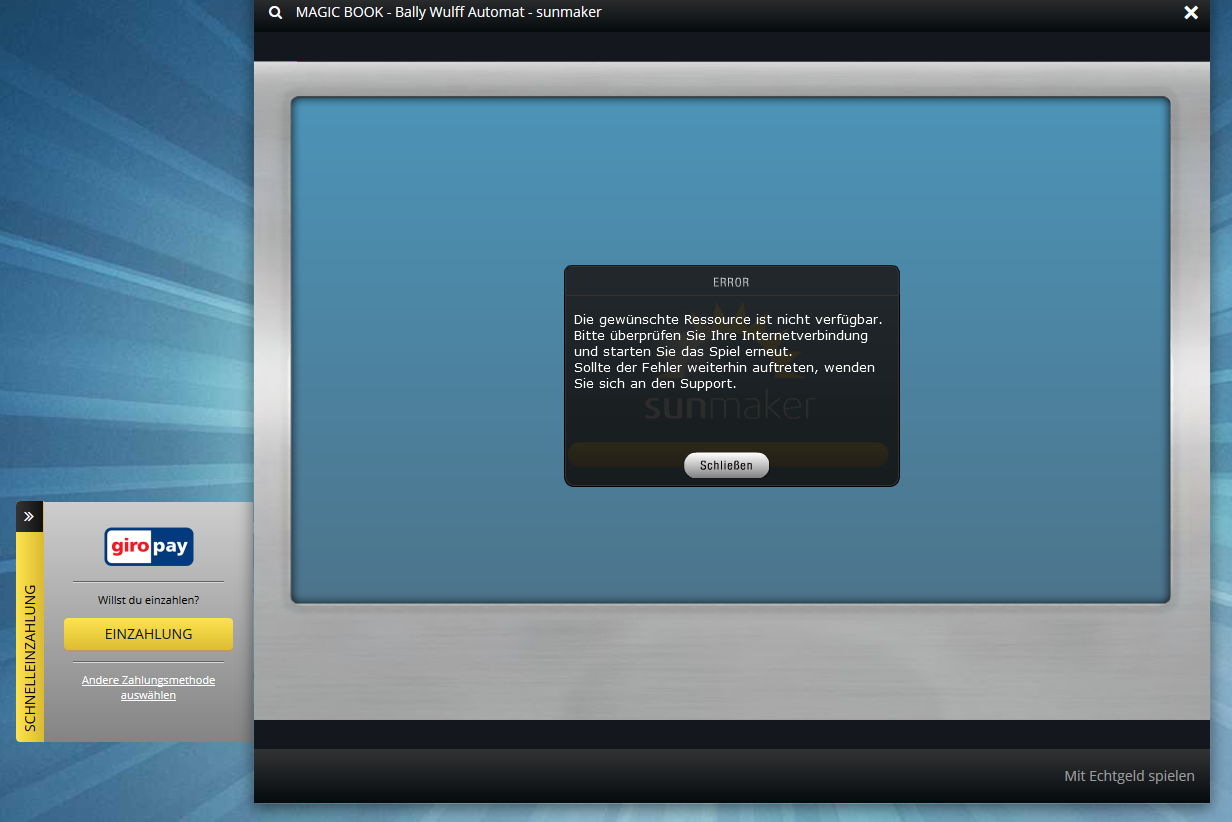Click the yellow EINZAHLUNG button
The image size is (1232, 822).
(x=148, y=634)
